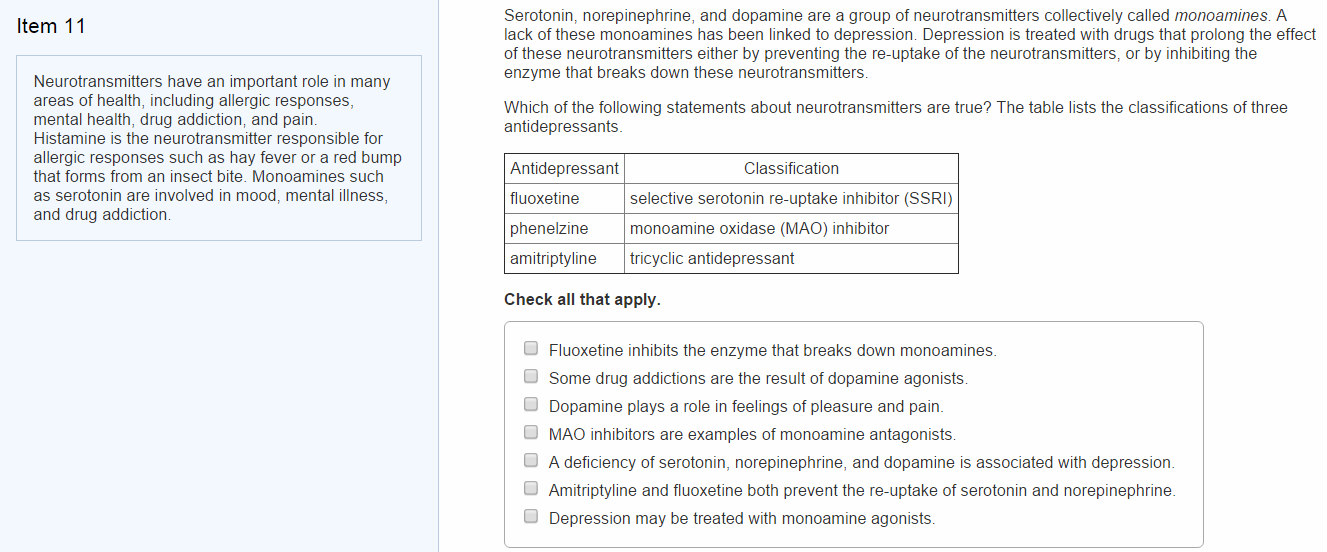Click the 'Item 11' heading
The height and width of the screenshot is (552, 1327).
pyautogui.click(x=52, y=26)
